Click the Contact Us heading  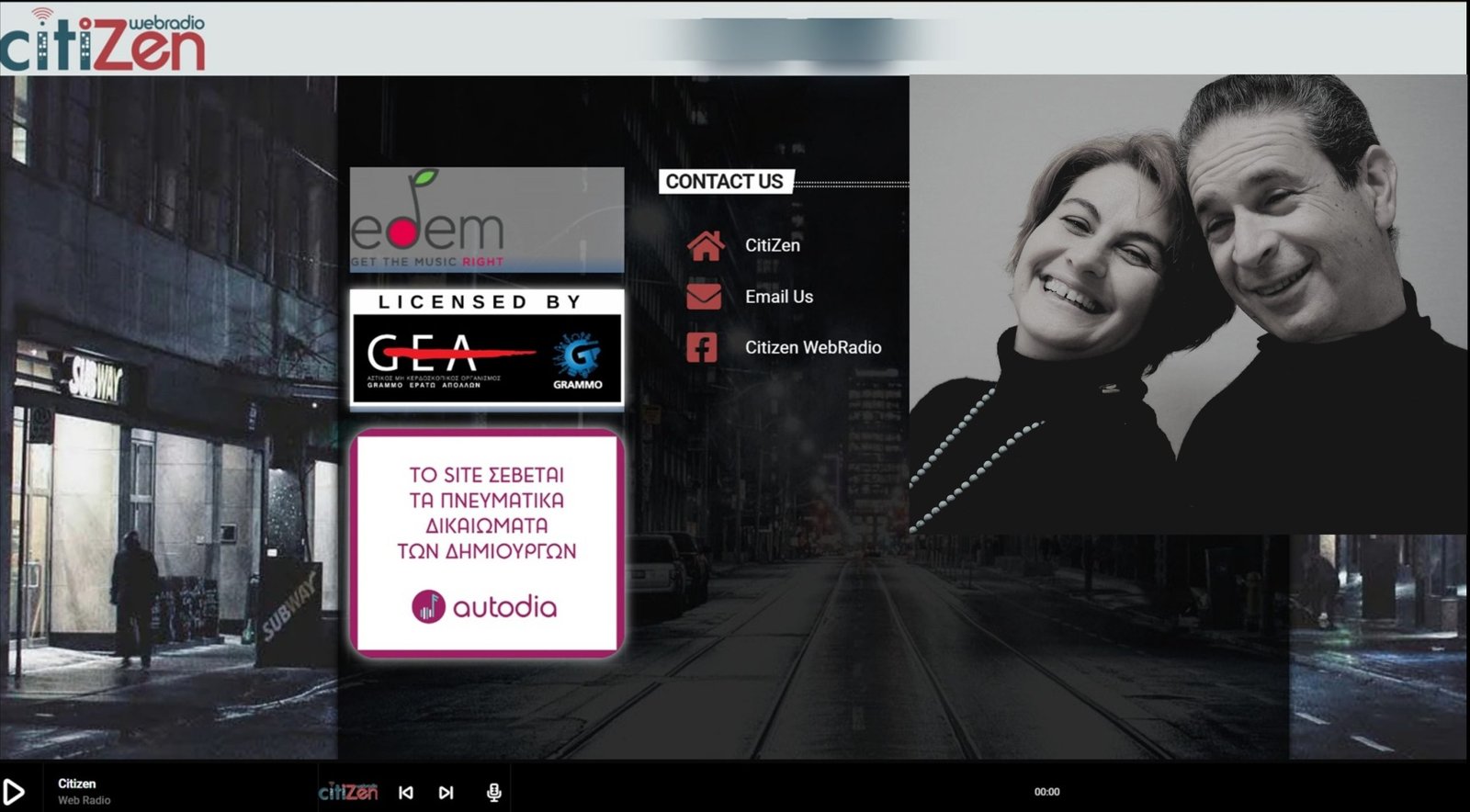point(724,182)
